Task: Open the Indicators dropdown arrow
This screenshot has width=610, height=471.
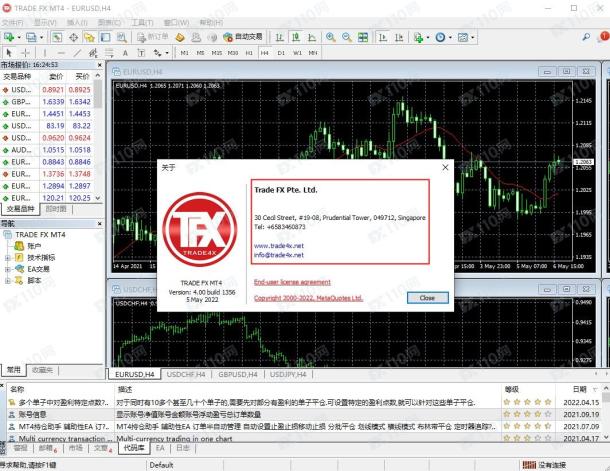Action: 428,37
